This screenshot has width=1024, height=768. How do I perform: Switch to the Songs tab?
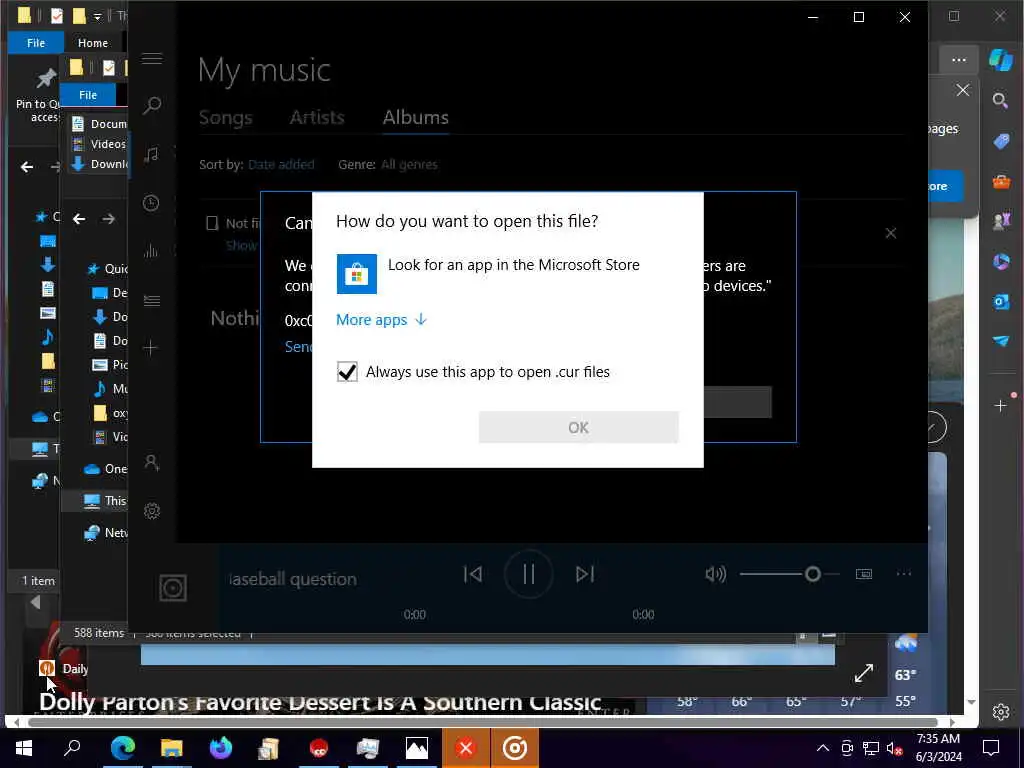click(x=225, y=118)
